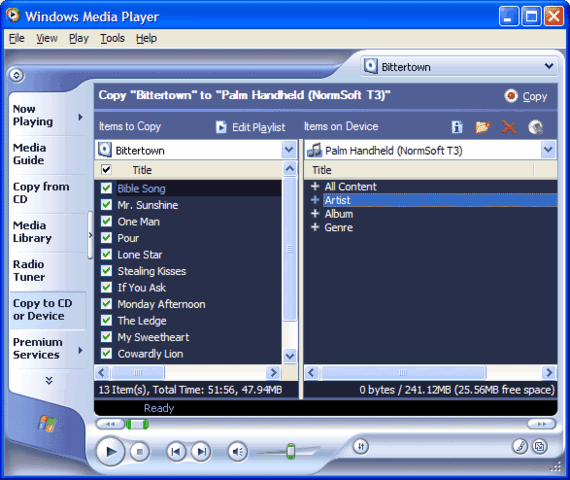Click the volume slider handle
The width and height of the screenshot is (570, 480).
click(x=290, y=451)
